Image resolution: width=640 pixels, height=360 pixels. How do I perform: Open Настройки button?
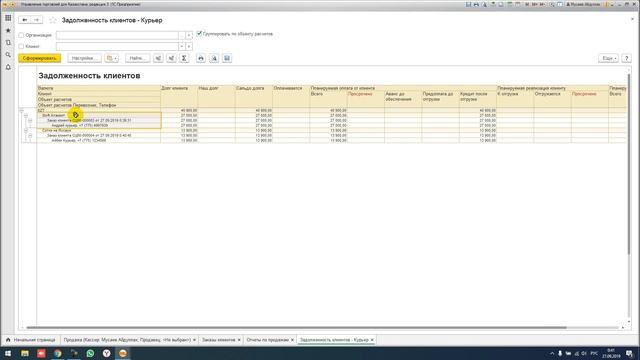point(84,58)
